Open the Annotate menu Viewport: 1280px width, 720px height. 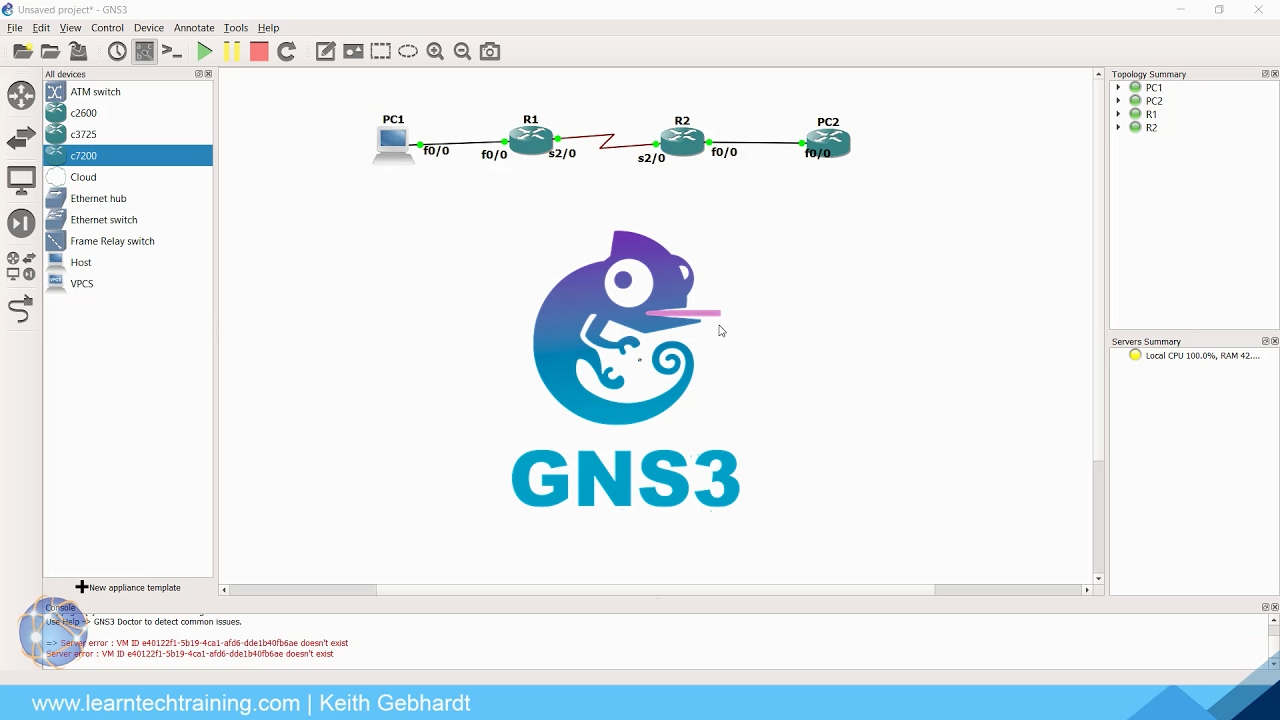click(x=194, y=28)
